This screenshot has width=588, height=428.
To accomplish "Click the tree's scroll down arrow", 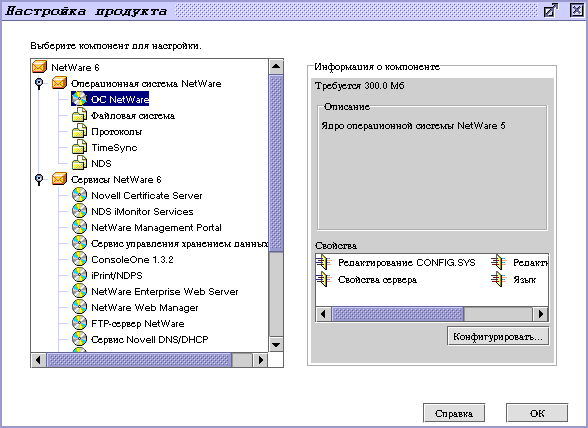I will point(276,345).
